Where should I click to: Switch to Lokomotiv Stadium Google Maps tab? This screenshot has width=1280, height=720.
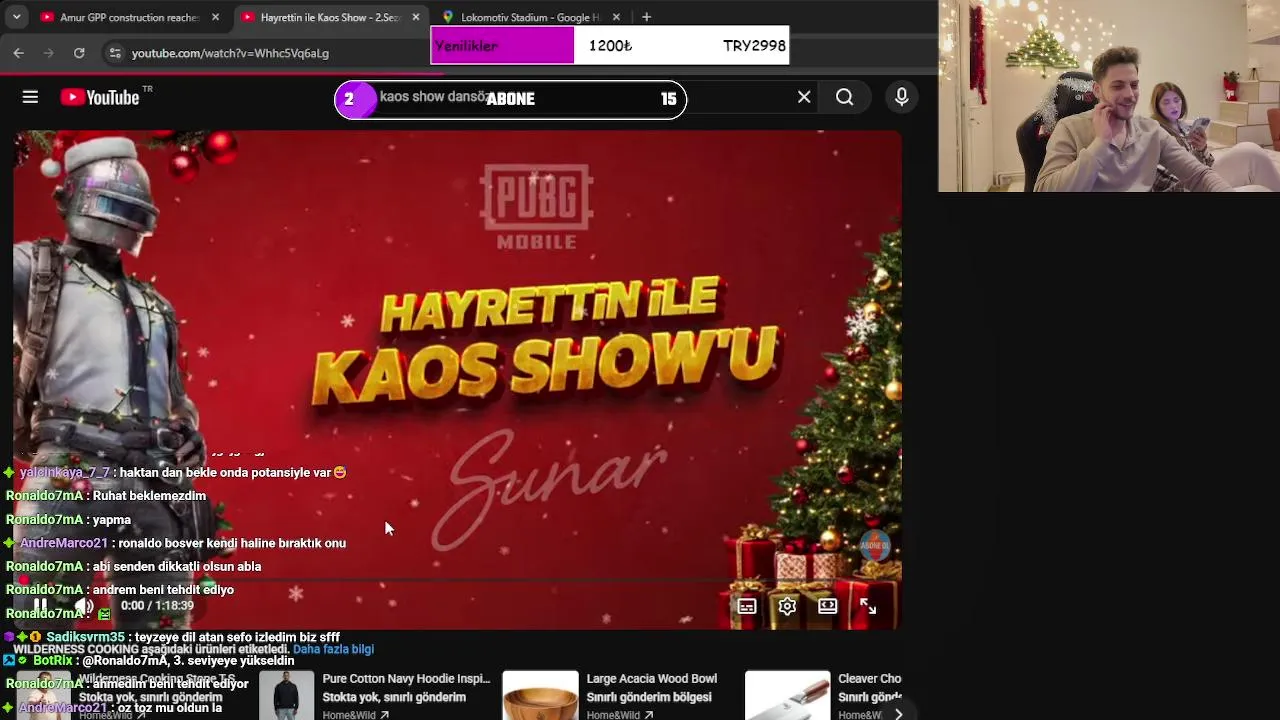tap(529, 17)
